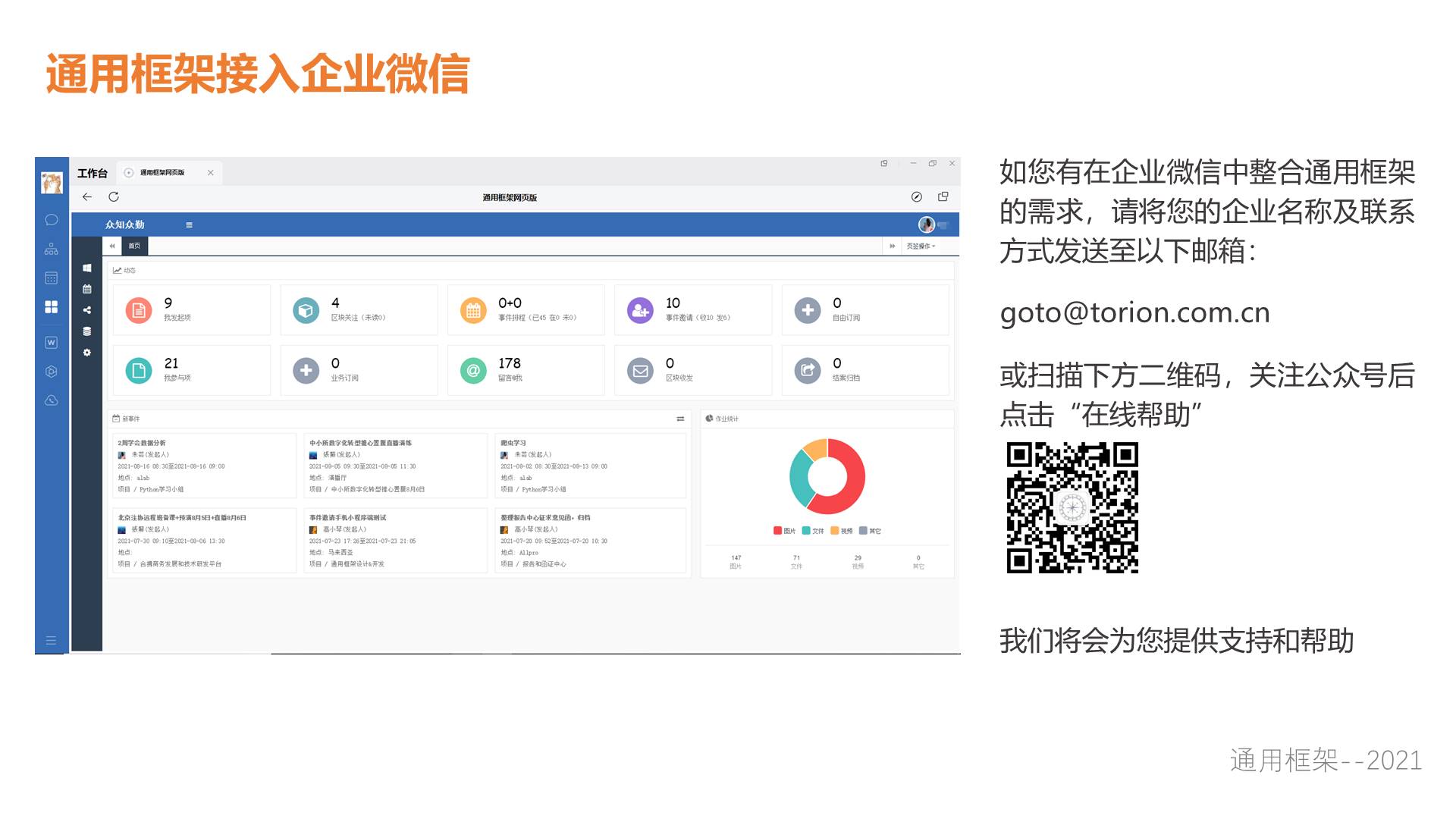Open the contacts organization sidebar icon
Screen dimensions: 1456x819
click(52, 249)
